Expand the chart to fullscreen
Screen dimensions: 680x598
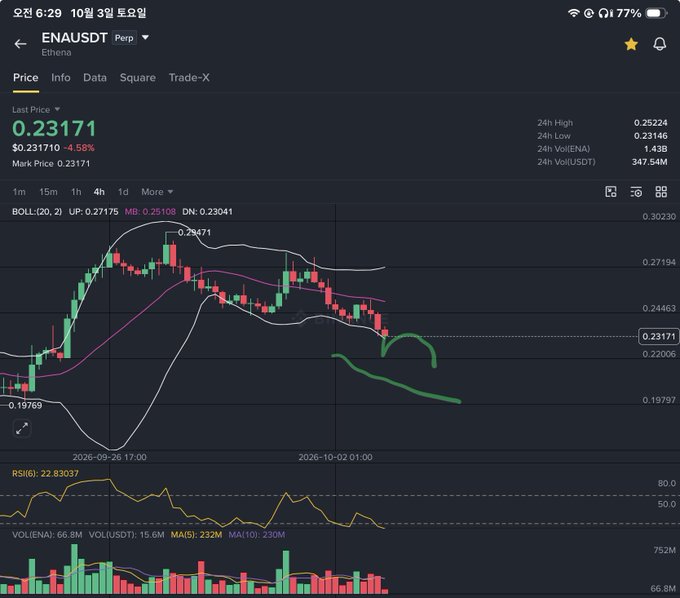pos(22,428)
